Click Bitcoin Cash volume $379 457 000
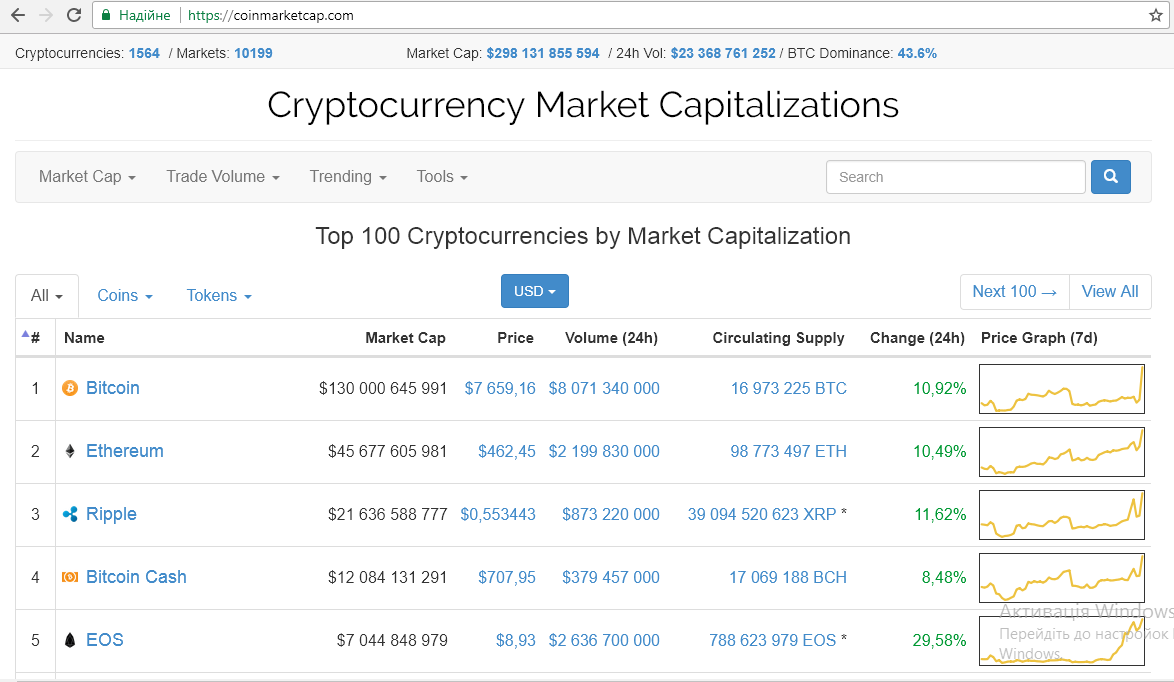This screenshot has width=1174, height=682. pyautogui.click(x=611, y=577)
